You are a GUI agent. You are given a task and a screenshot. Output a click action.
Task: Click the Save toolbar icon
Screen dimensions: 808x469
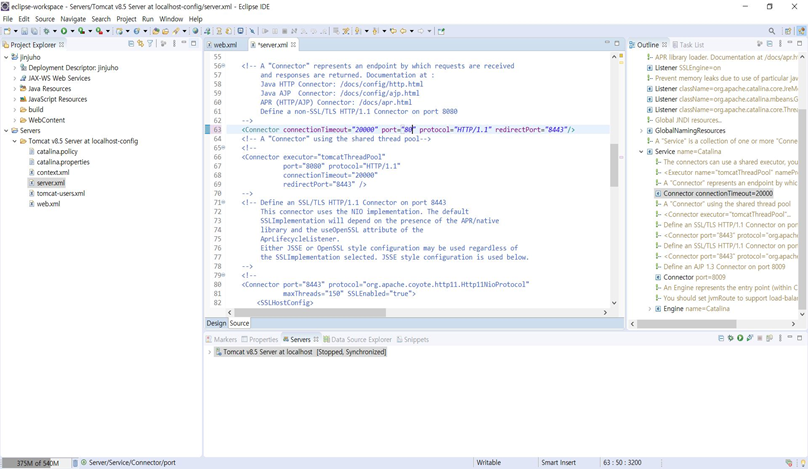pos(24,31)
